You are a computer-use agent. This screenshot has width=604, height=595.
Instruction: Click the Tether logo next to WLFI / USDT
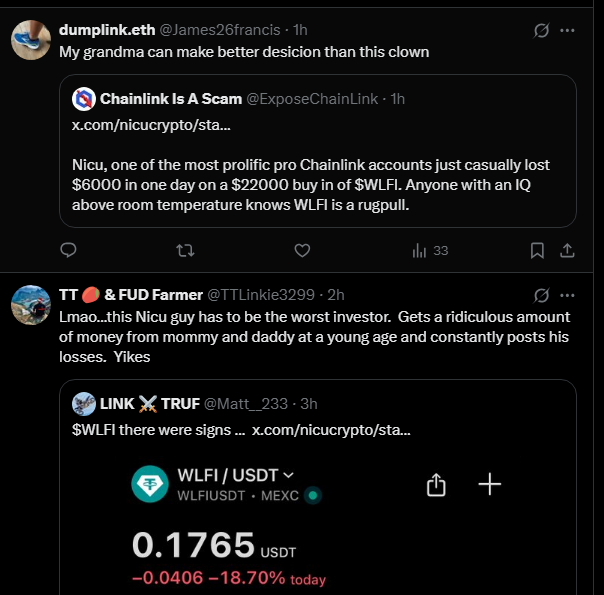click(x=149, y=485)
